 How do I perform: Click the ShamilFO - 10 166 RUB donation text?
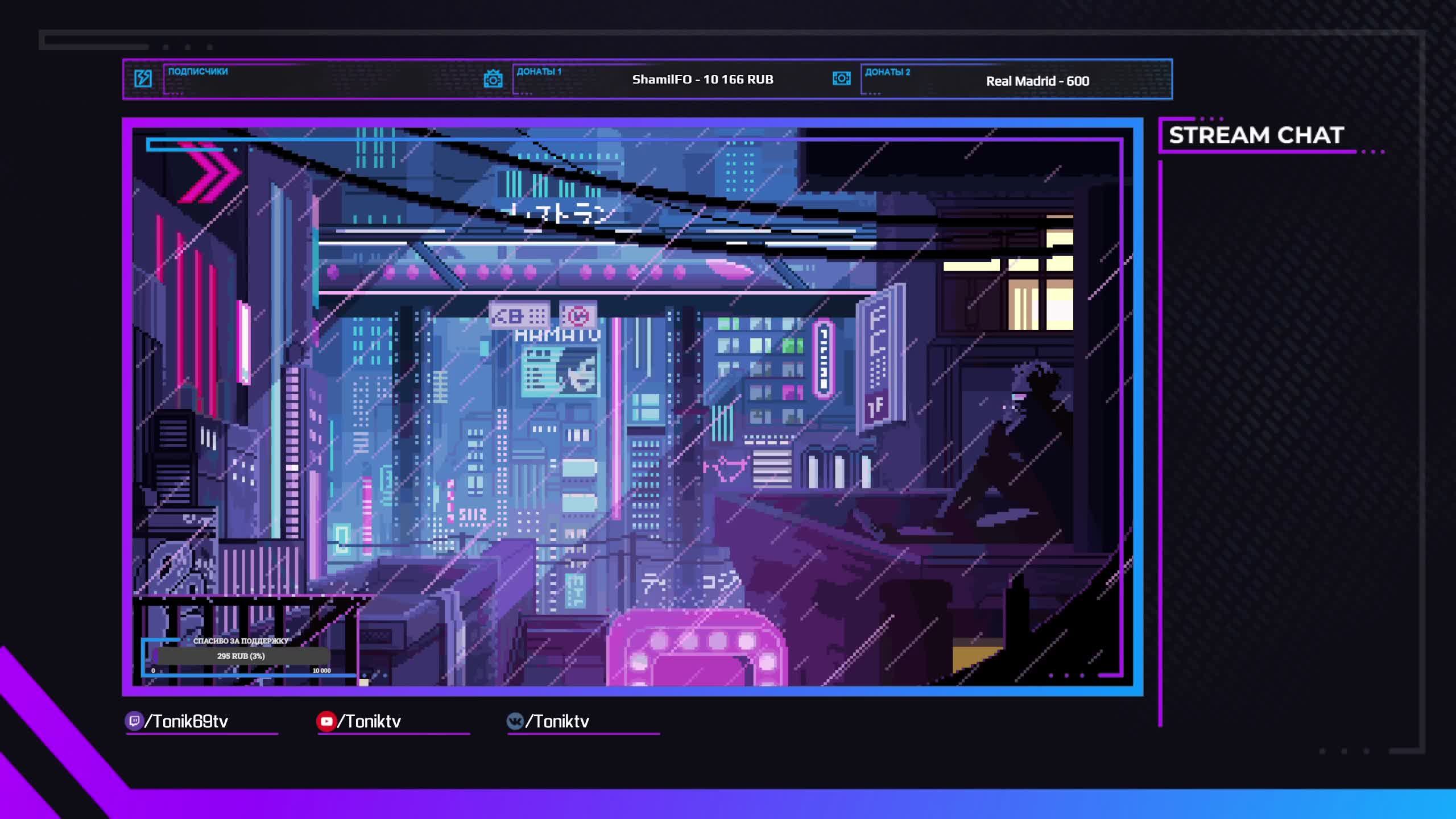pos(703,80)
